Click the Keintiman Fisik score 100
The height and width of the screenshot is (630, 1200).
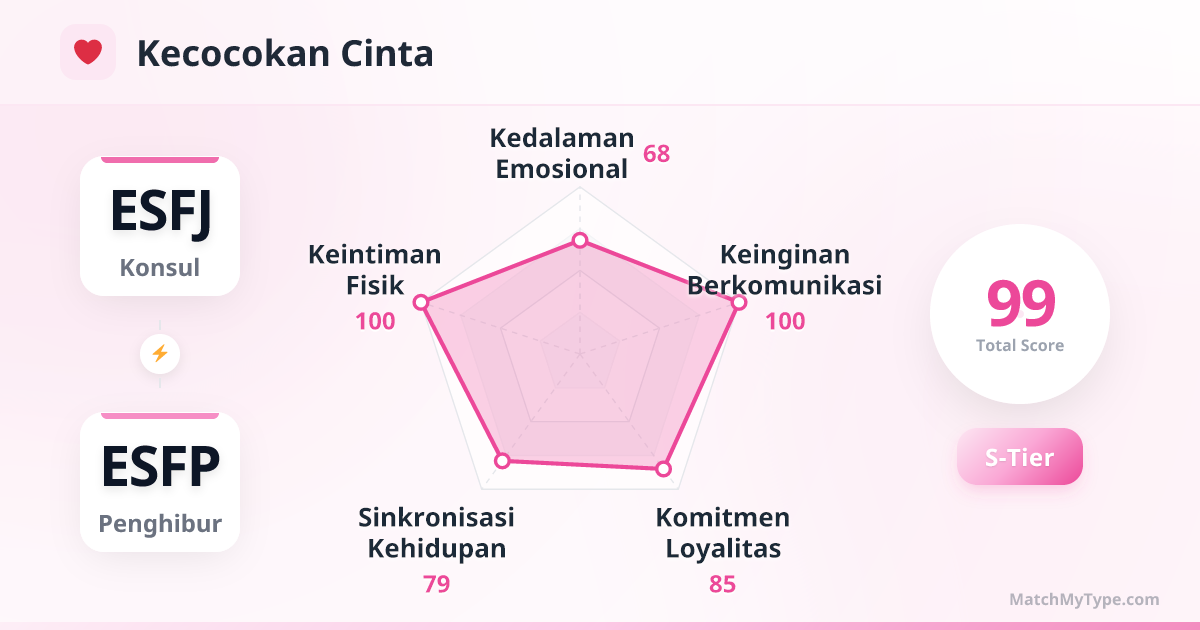click(x=375, y=321)
